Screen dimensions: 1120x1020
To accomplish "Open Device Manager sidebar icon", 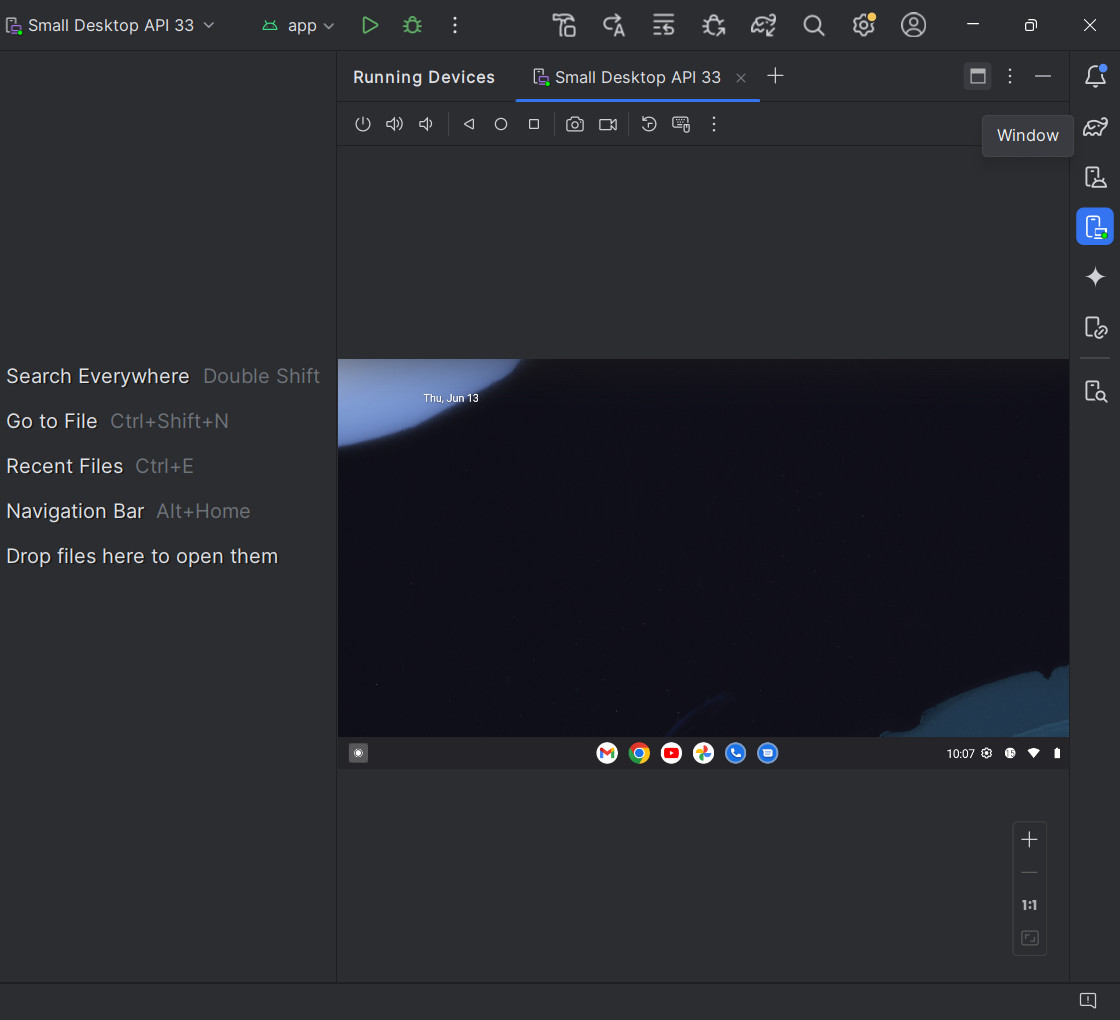I will click(1095, 176).
